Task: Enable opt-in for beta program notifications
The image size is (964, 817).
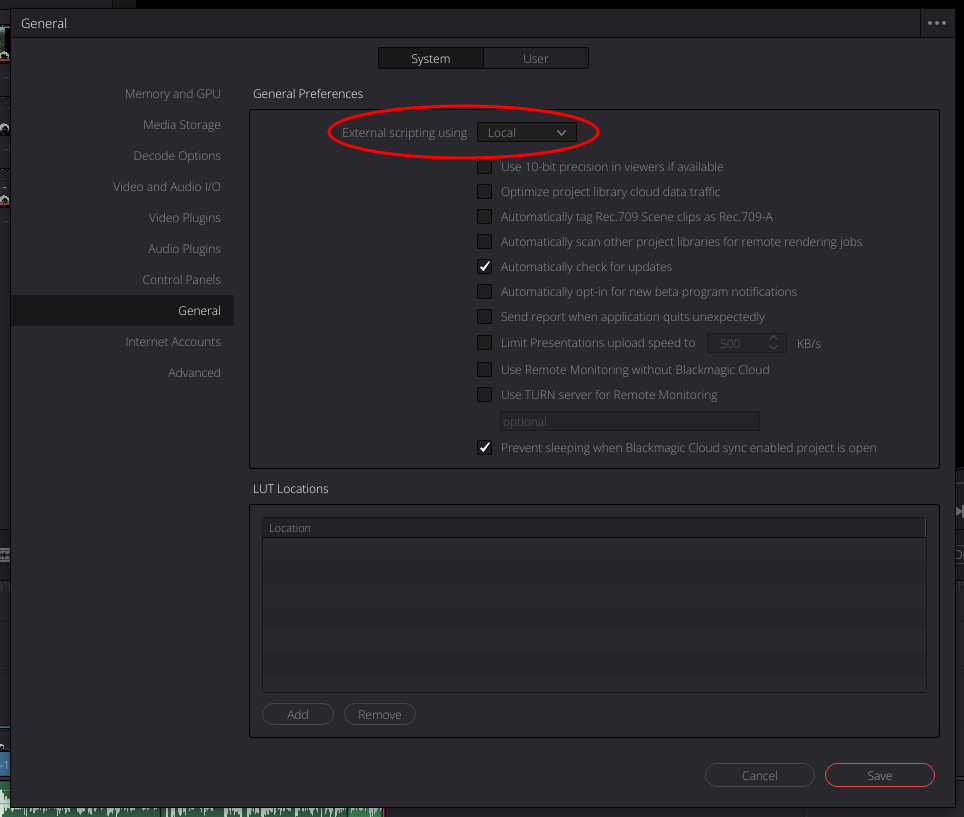Action: click(x=484, y=291)
